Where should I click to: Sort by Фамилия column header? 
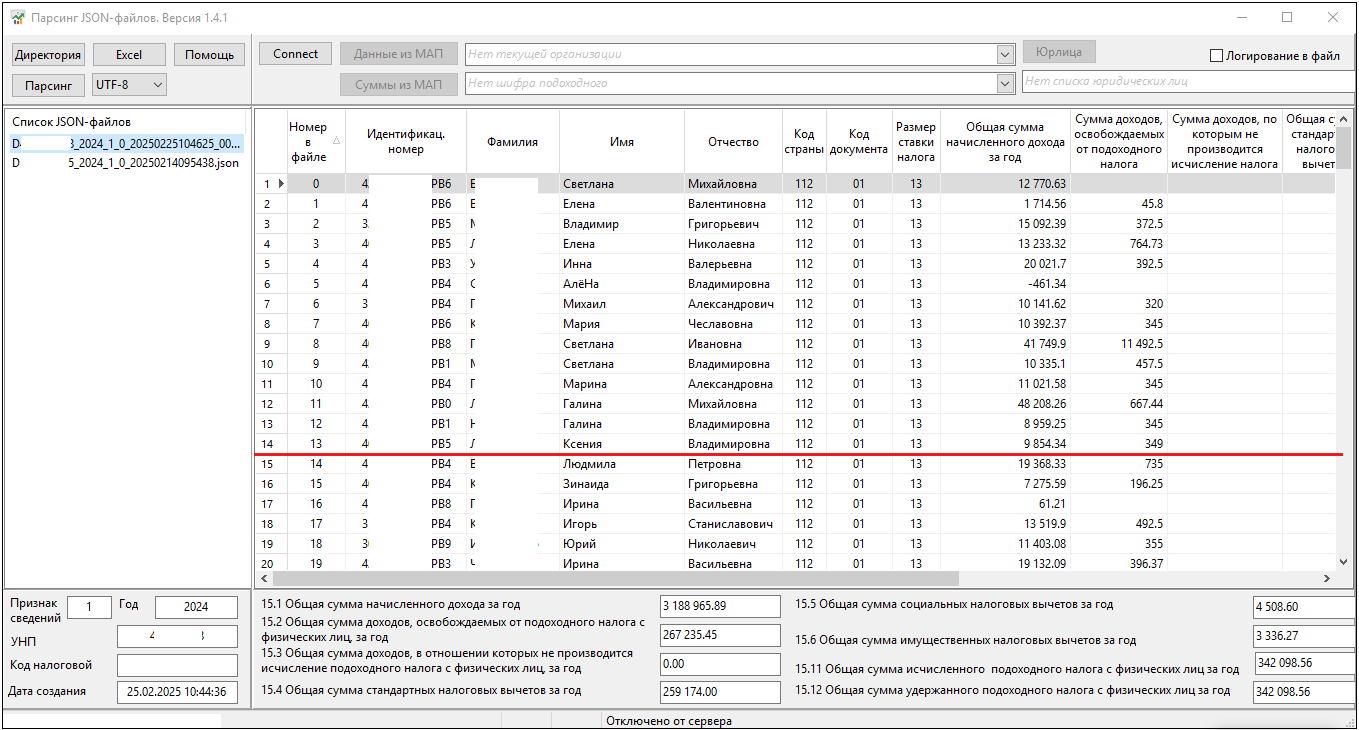click(x=512, y=142)
